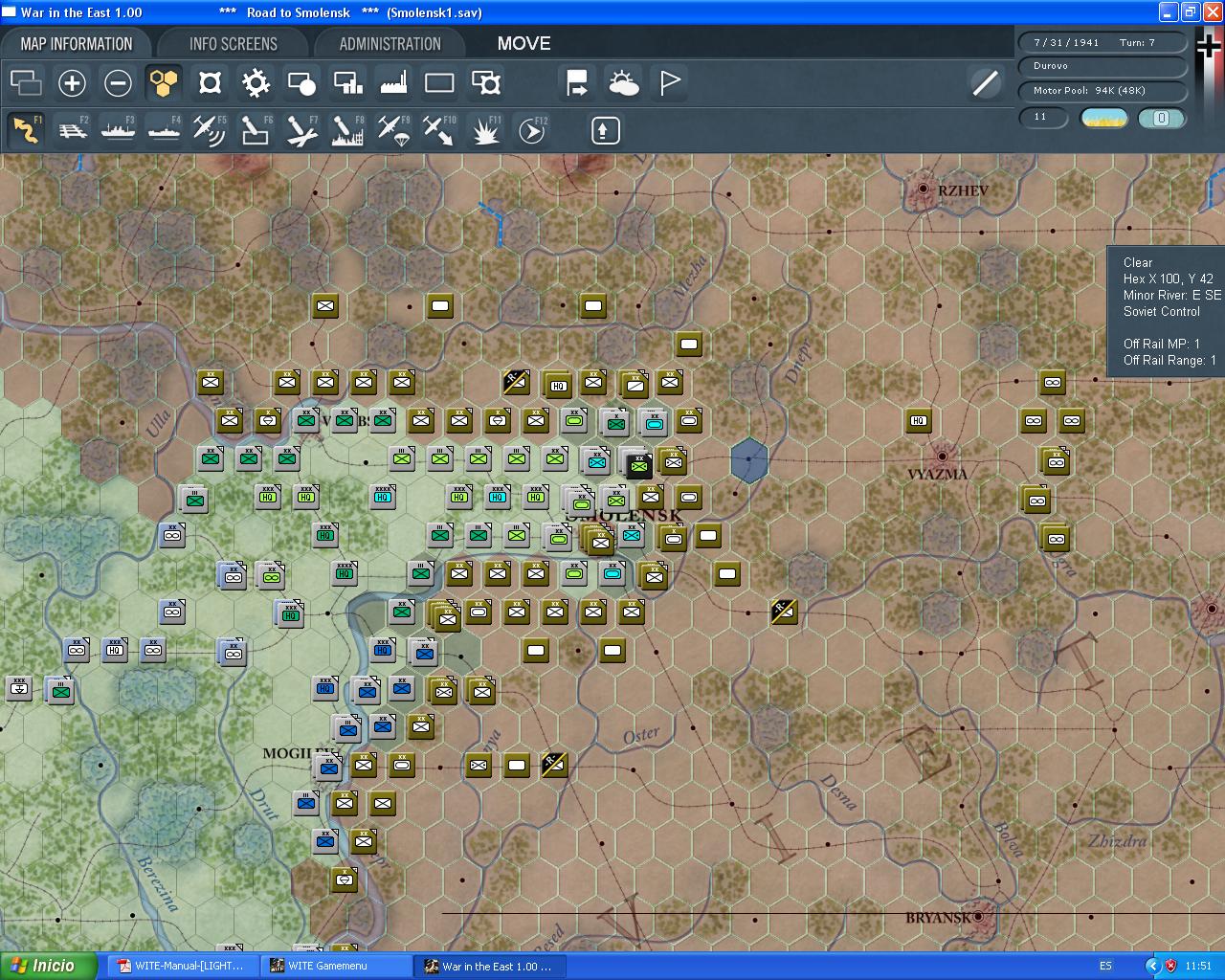The height and width of the screenshot is (980, 1225).
Task: Click the flag with arrow icon
Action: point(577,83)
